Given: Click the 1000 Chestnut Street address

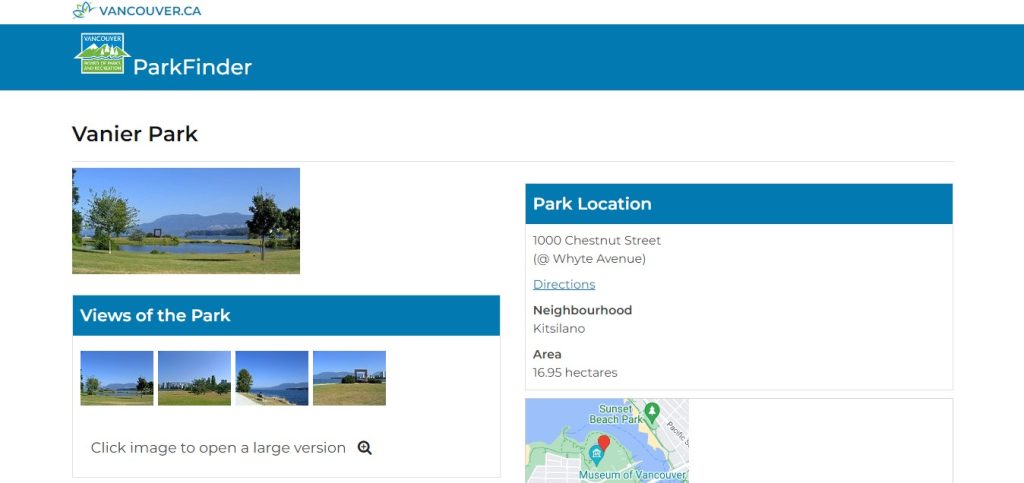Looking at the screenshot, I should tap(597, 240).
